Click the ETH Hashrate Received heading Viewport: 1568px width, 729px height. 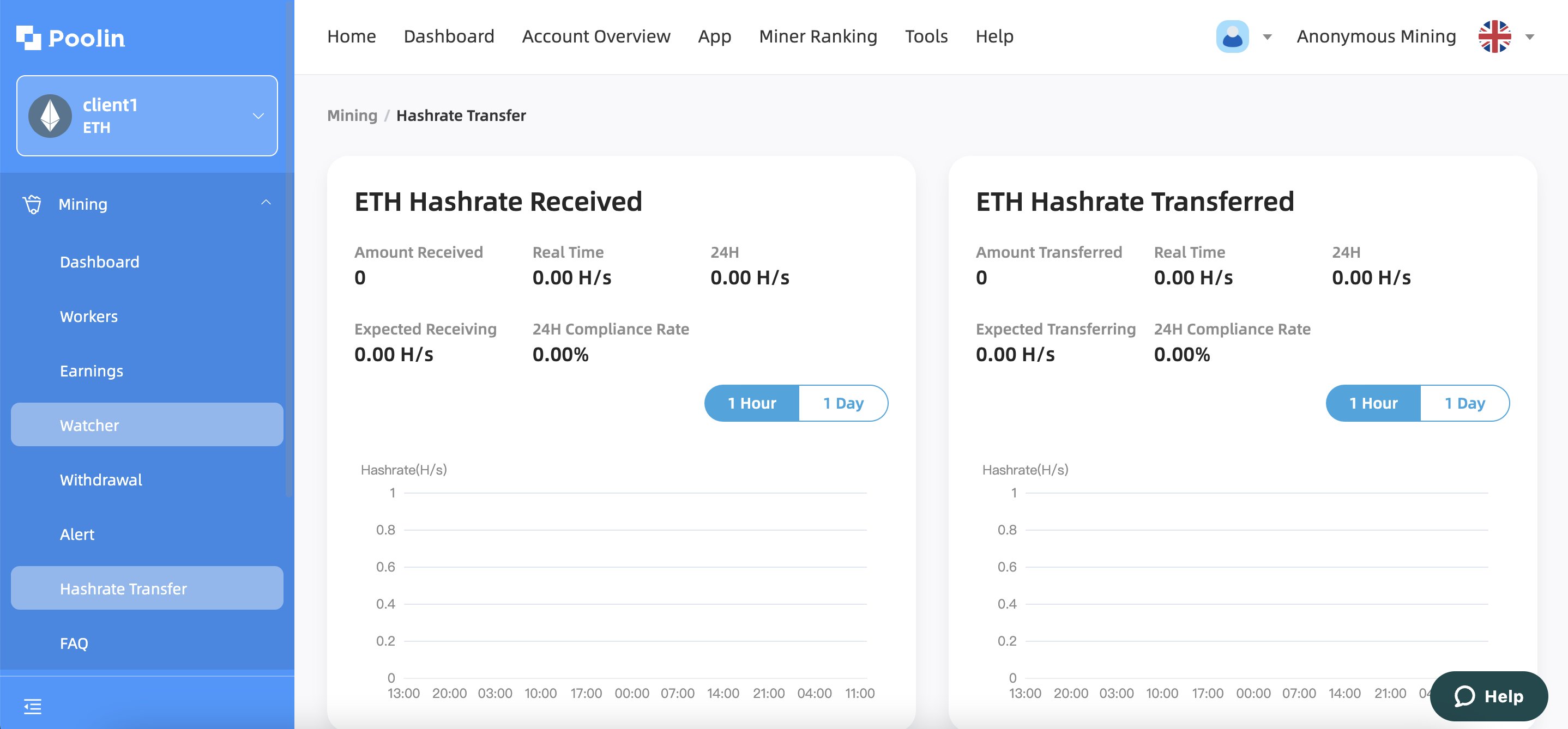point(498,202)
